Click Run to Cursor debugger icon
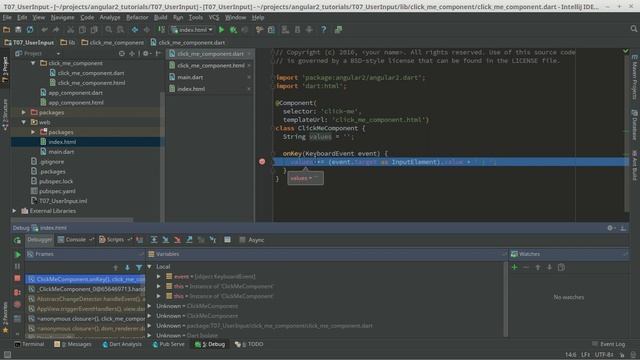The height and width of the screenshot is (360, 640). (x=213, y=240)
